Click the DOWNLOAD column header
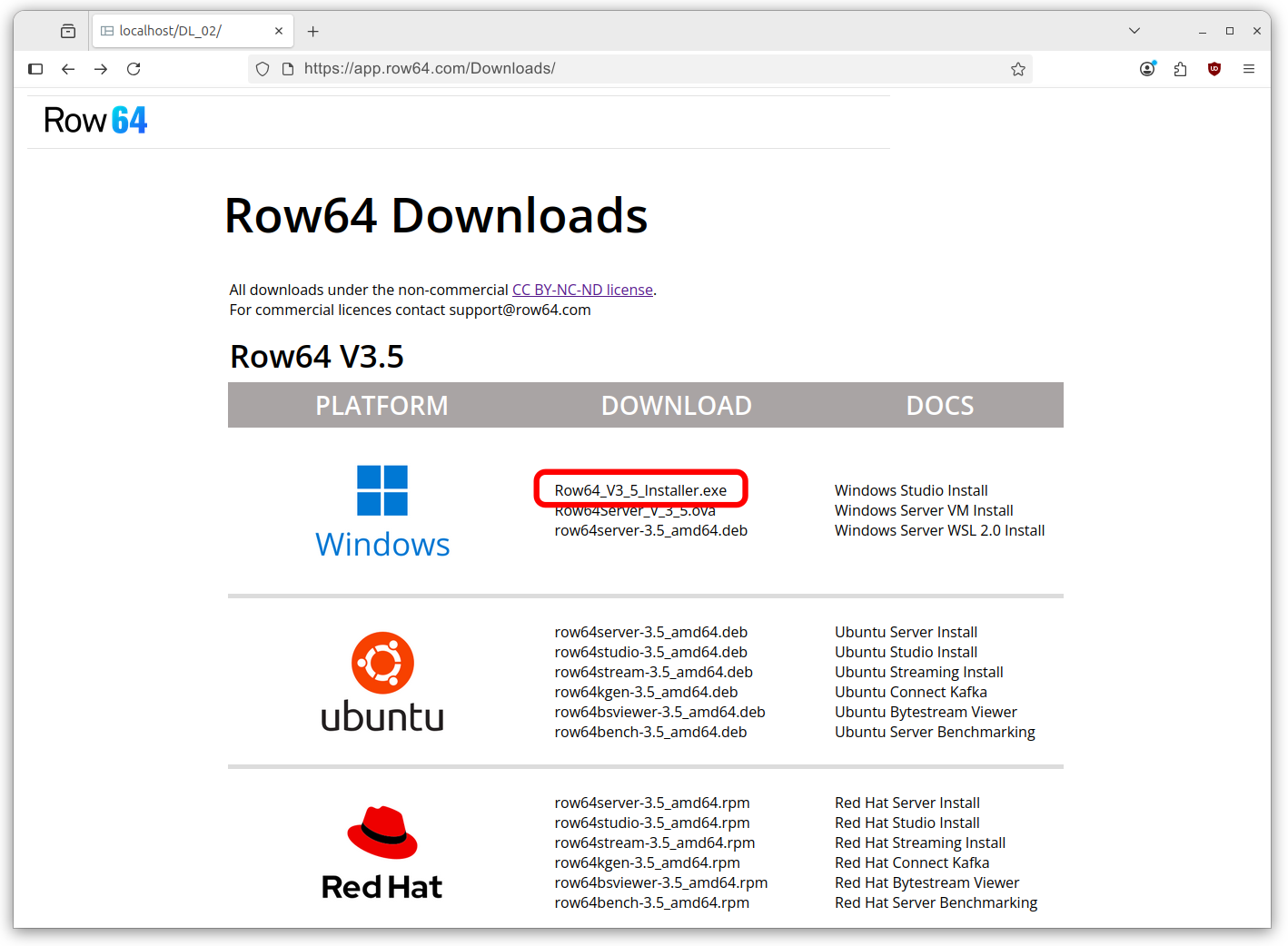Viewport: 1288px width, 946px height. tap(677, 405)
